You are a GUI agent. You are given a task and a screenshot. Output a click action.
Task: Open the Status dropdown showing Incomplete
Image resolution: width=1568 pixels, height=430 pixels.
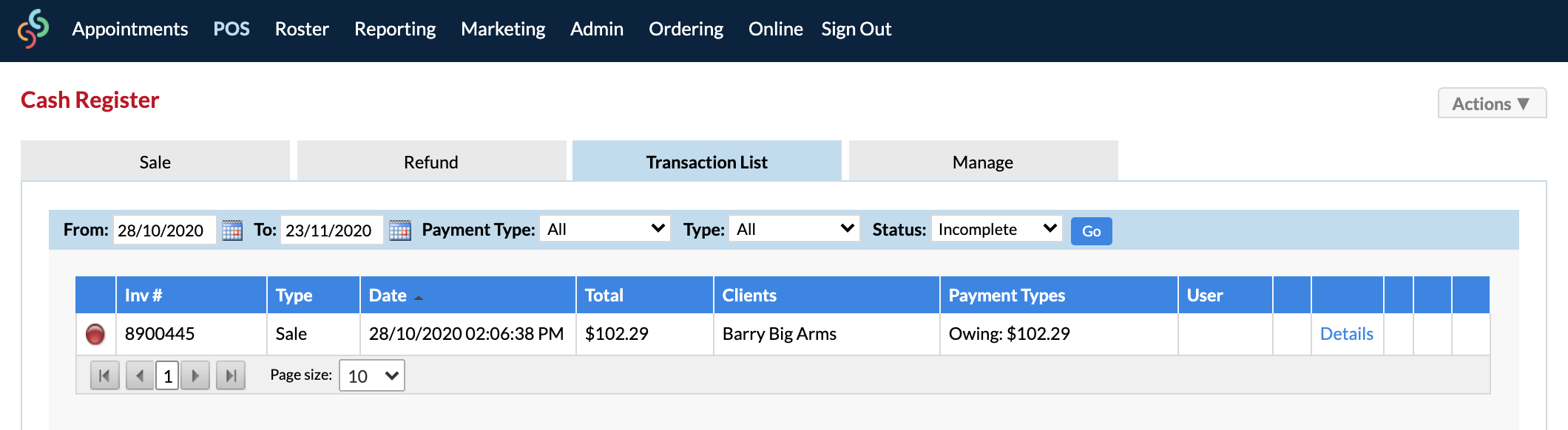997,229
